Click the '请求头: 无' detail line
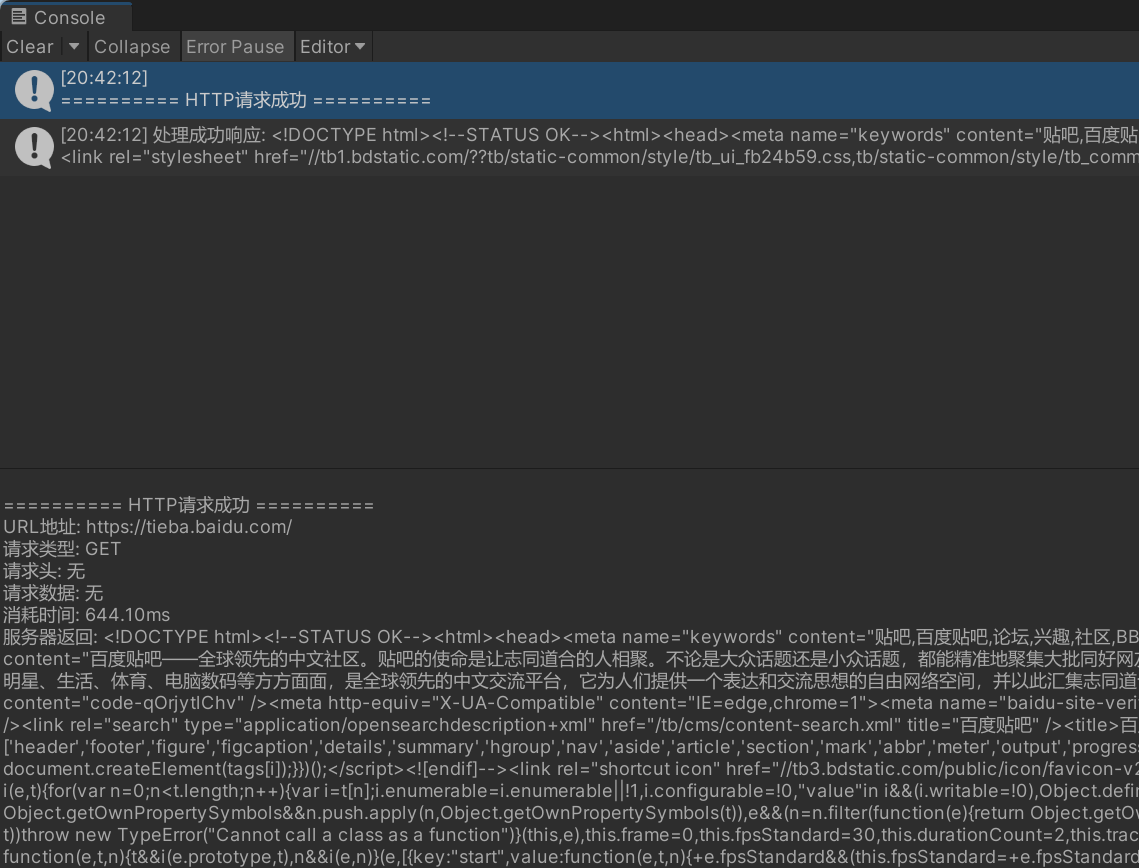This screenshot has width=1139, height=868. pyautogui.click(x=44, y=571)
